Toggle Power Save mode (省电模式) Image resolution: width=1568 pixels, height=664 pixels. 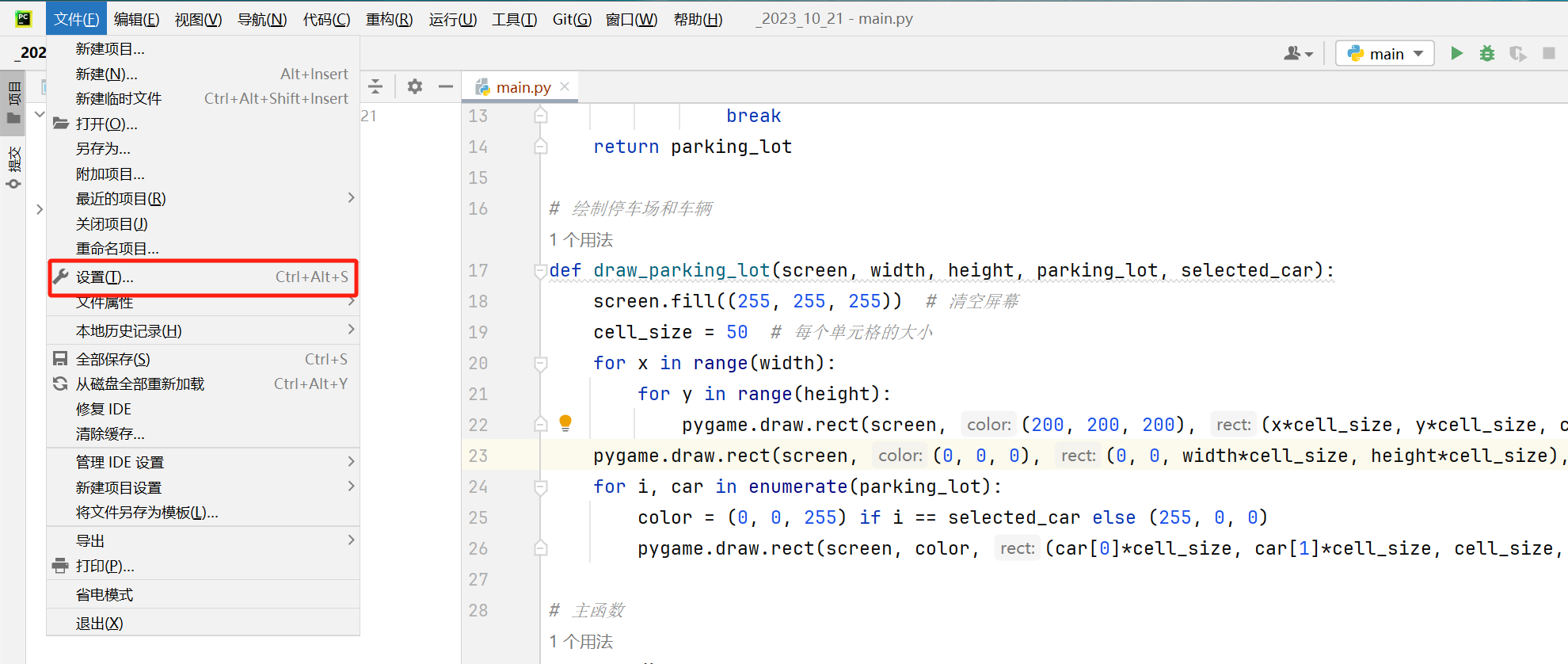tap(105, 594)
